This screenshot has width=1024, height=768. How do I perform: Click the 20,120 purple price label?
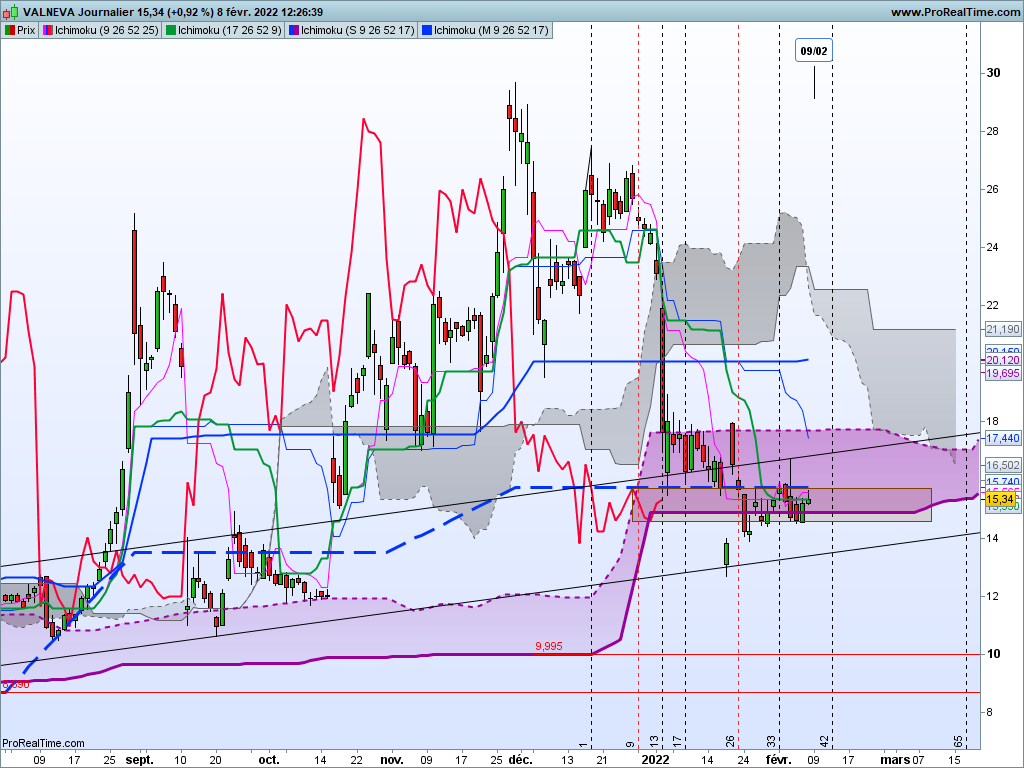point(1002,360)
